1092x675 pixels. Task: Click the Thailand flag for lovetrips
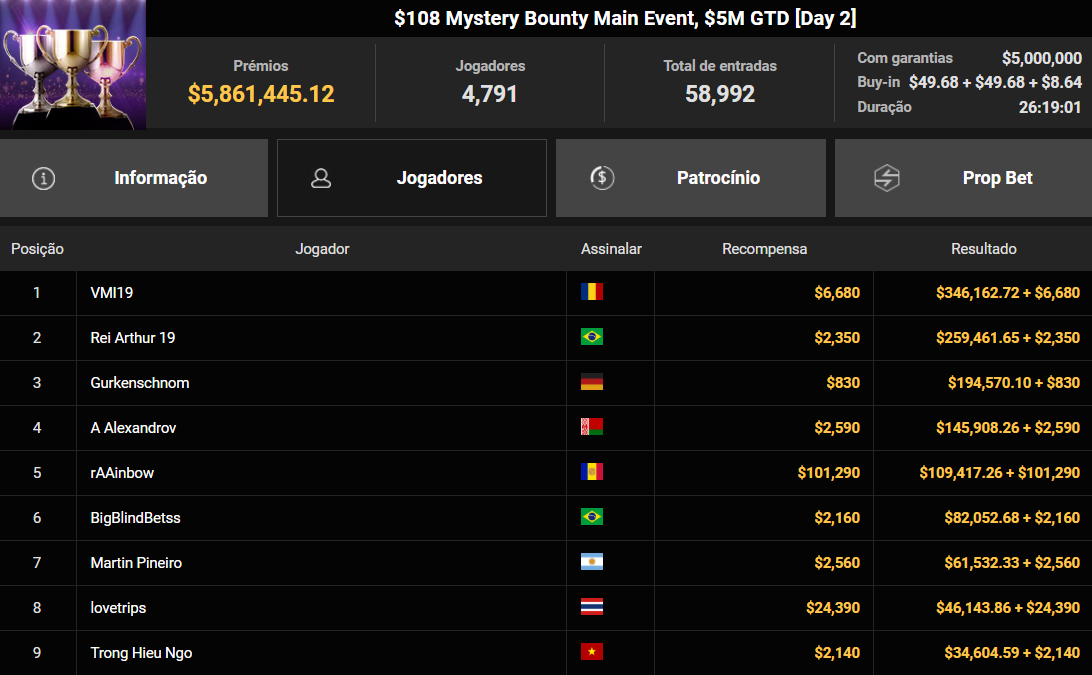click(592, 607)
